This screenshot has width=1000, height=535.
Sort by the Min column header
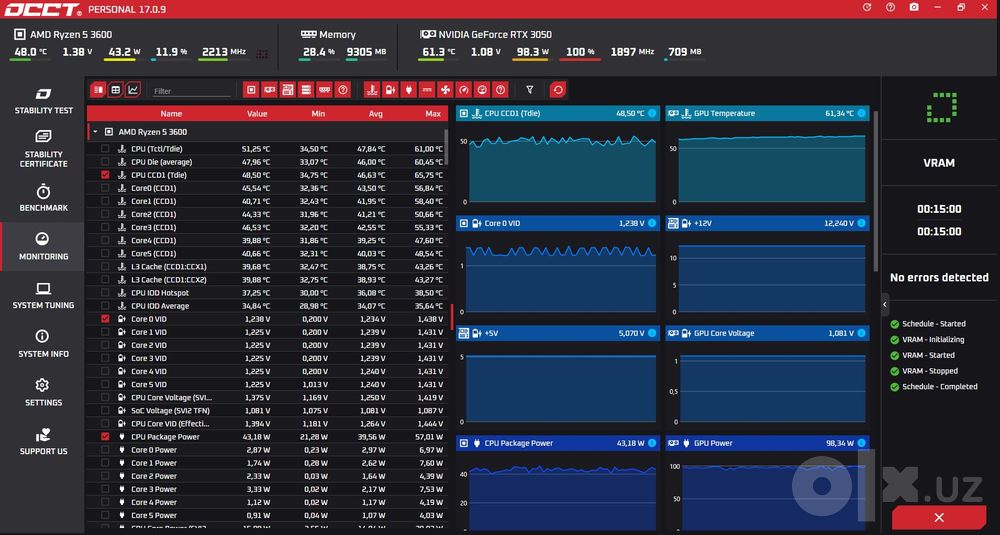318,114
